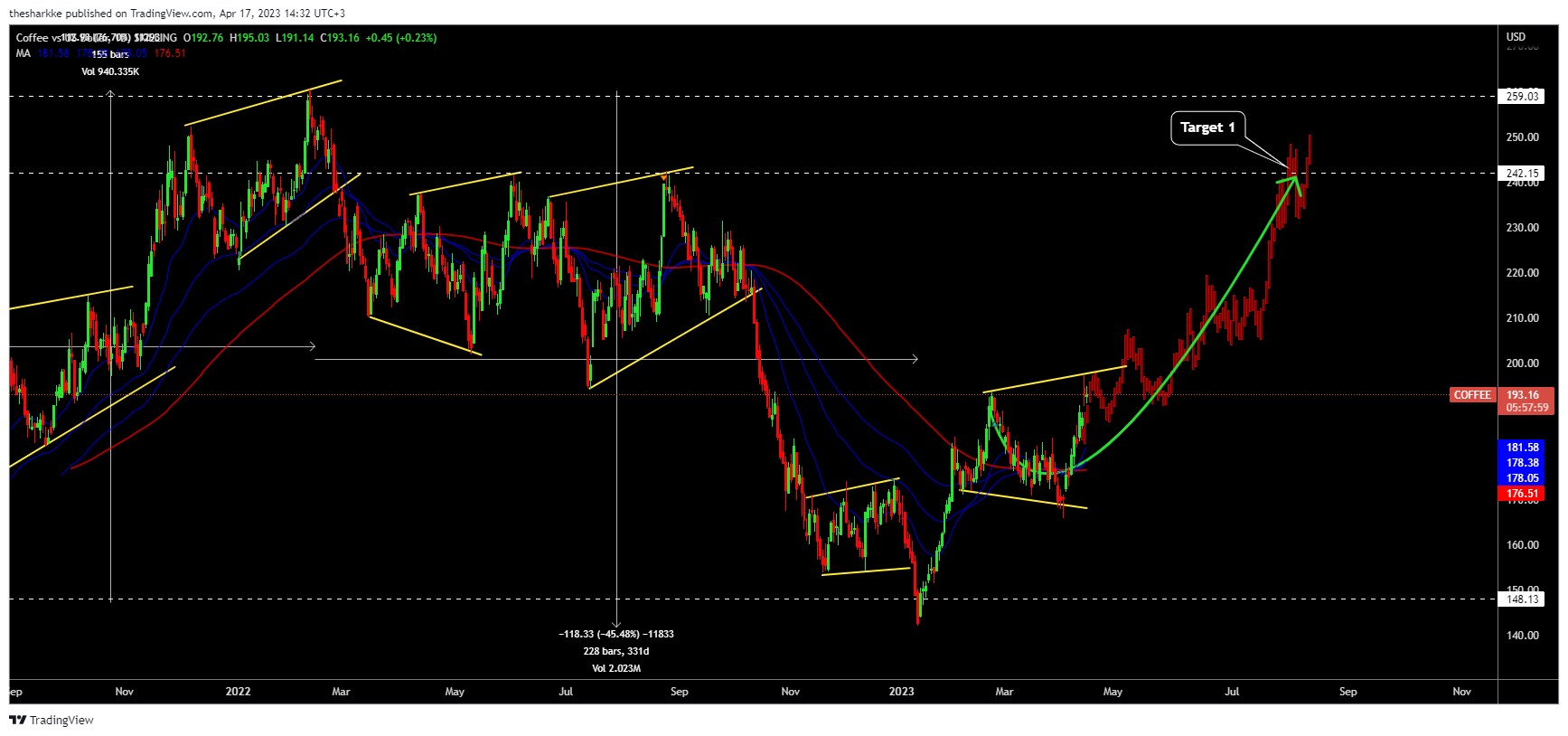Screen dimensions: 1568x736
Task: Click the thesharkke published header text
Action: point(177,14)
